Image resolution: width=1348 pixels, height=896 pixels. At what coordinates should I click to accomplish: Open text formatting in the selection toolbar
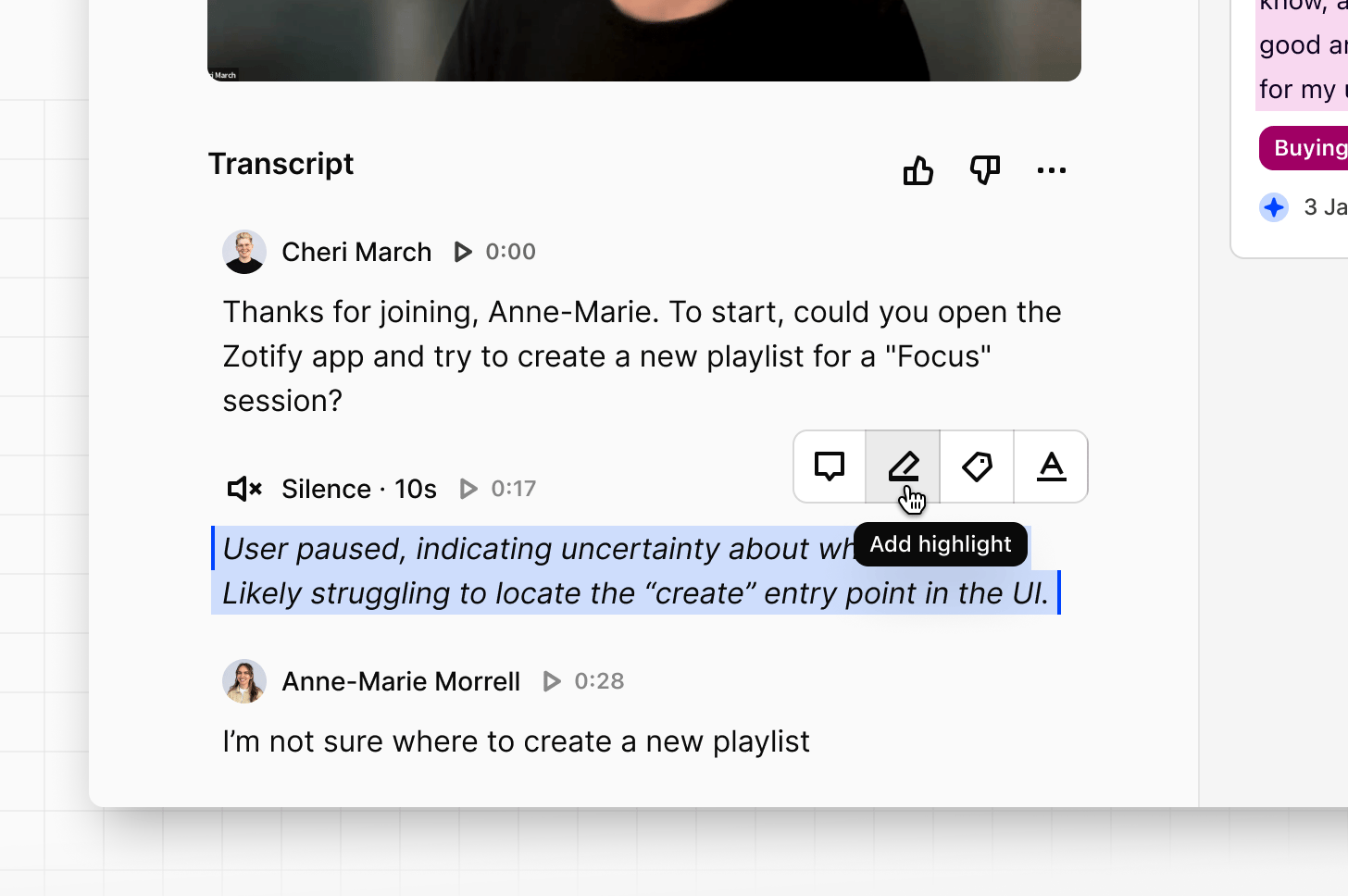(1052, 467)
